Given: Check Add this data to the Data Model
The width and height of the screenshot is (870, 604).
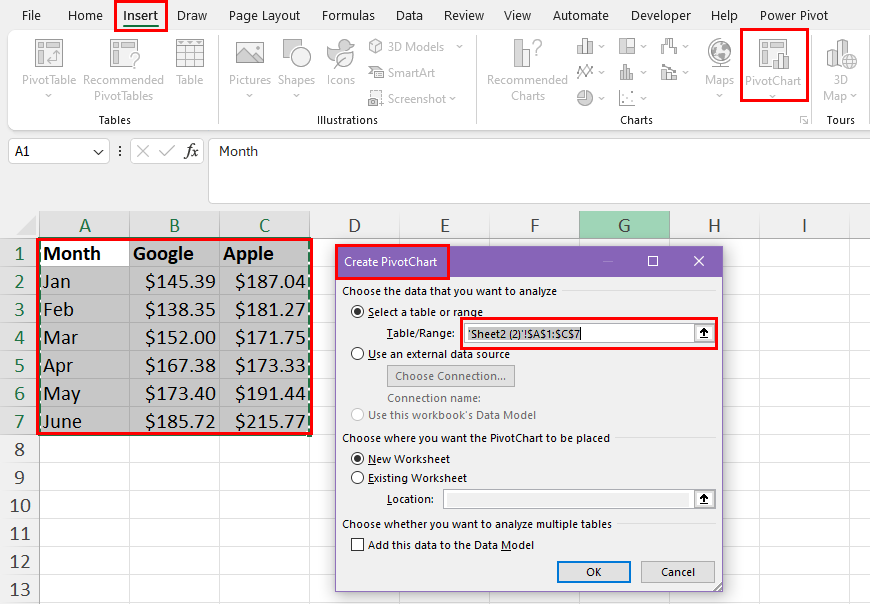Looking at the screenshot, I should [357, 545].
